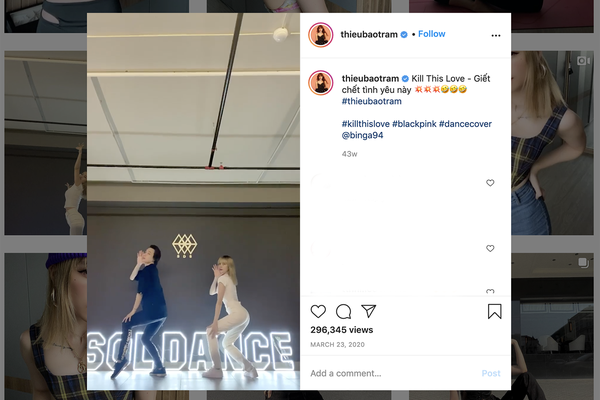Save post using the bookmark icon
Screen dimensions: 600x400
tap(494, 312)
